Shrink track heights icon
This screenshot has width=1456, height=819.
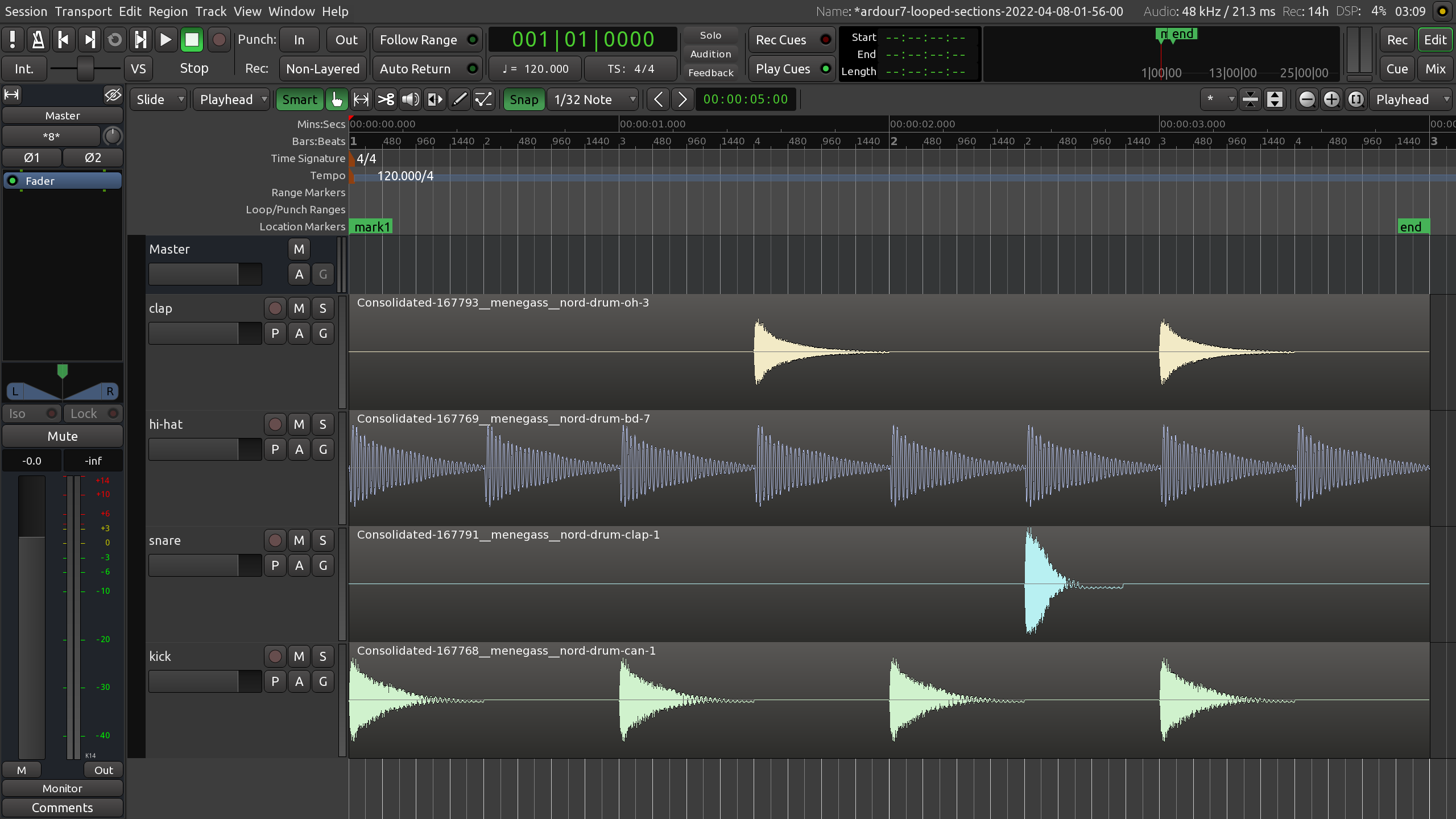pos(1250,100)
